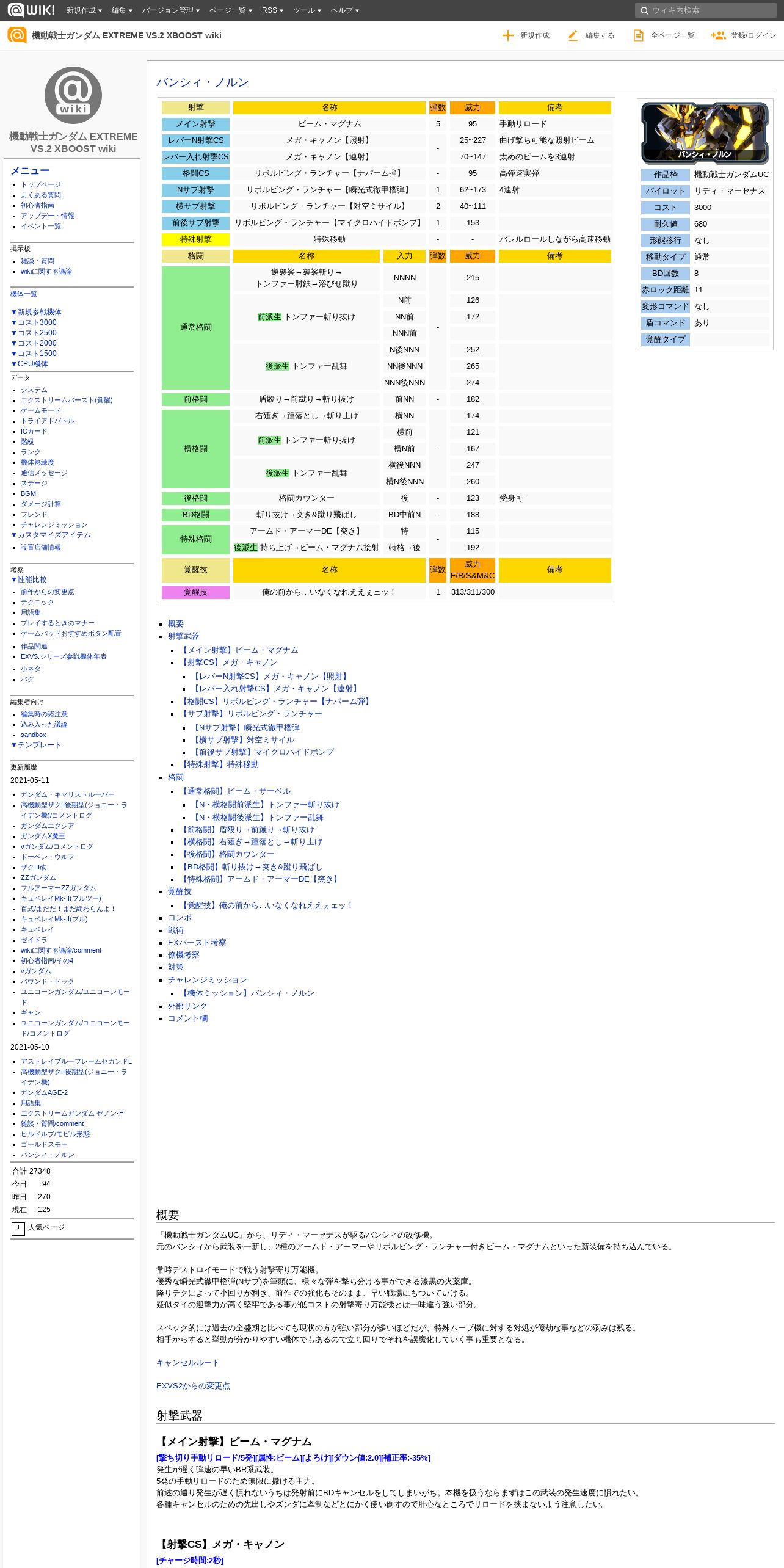Open the RSS dropdown menu
Viewport: 784px width, 1568px height.
[272, 10]
